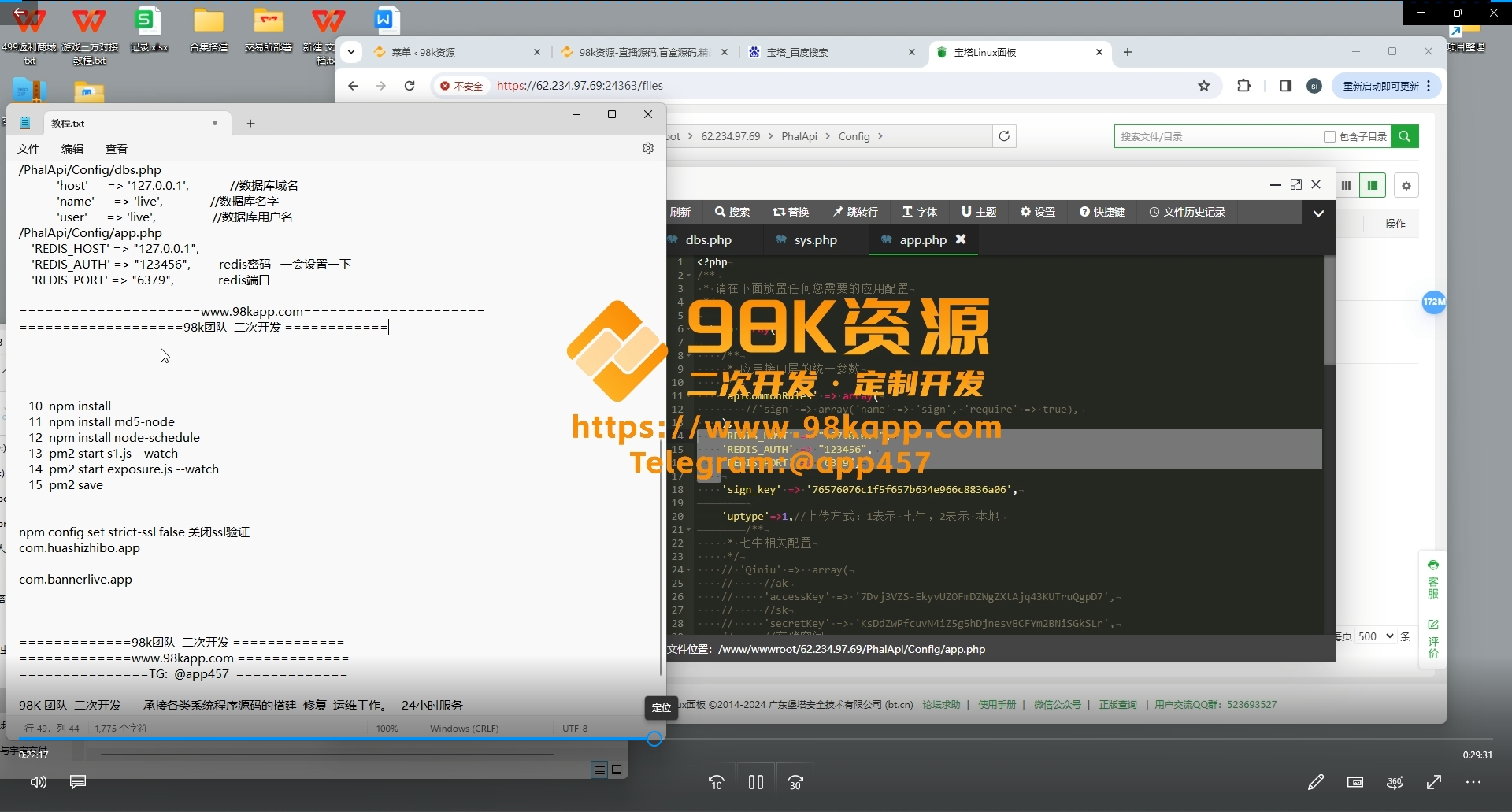Rewind the video 10 seconds
This screenshot has width=1512, height=812.
(x=717, y=782)
